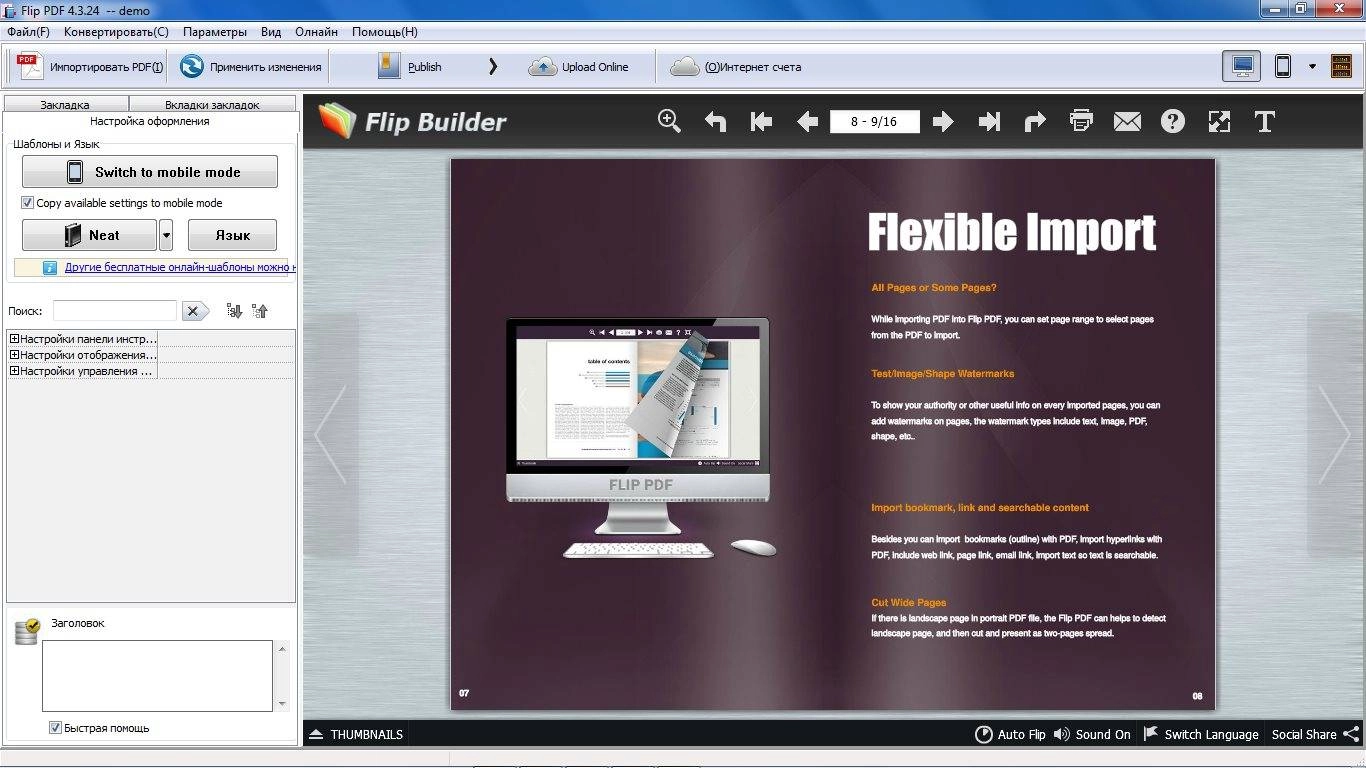
Task: Click the Заголовок text area scrollbar down arrow
Action: (282, 704)
